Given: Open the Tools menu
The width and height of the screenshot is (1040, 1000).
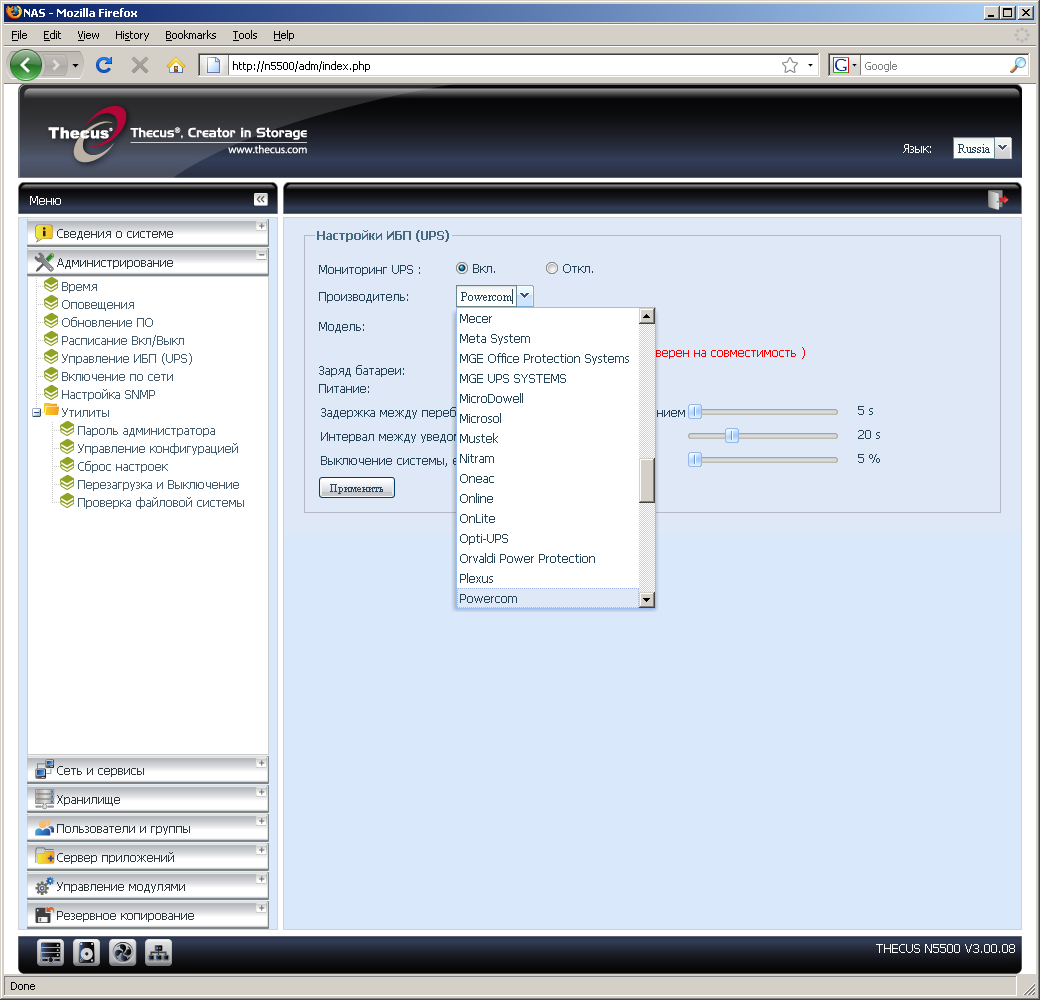Looking at the screenshot, I should point(245,35).
